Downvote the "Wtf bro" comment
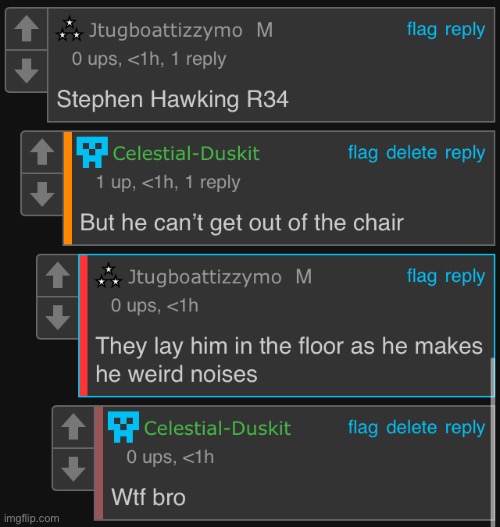This screenshot has width=500, height=527. point(74,469)
